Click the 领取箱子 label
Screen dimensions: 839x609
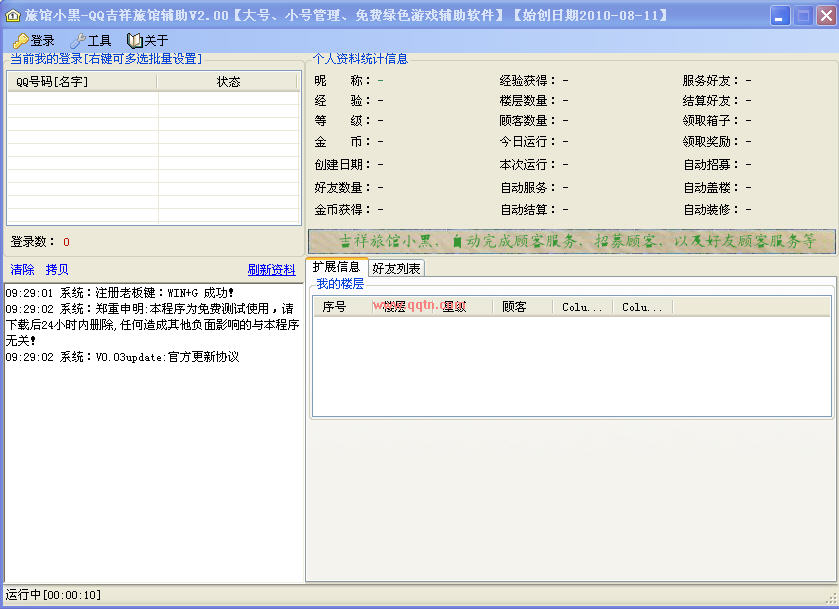tap(711, 120)
